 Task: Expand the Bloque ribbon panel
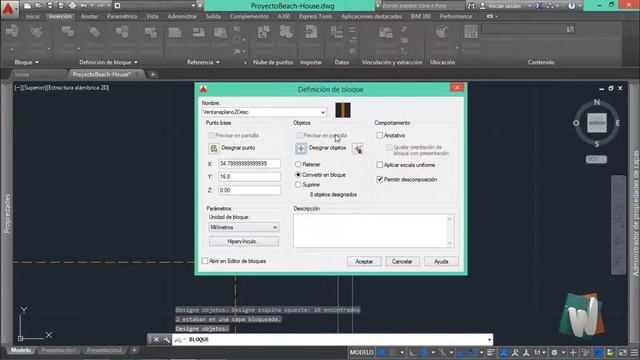tap(27, 62)
